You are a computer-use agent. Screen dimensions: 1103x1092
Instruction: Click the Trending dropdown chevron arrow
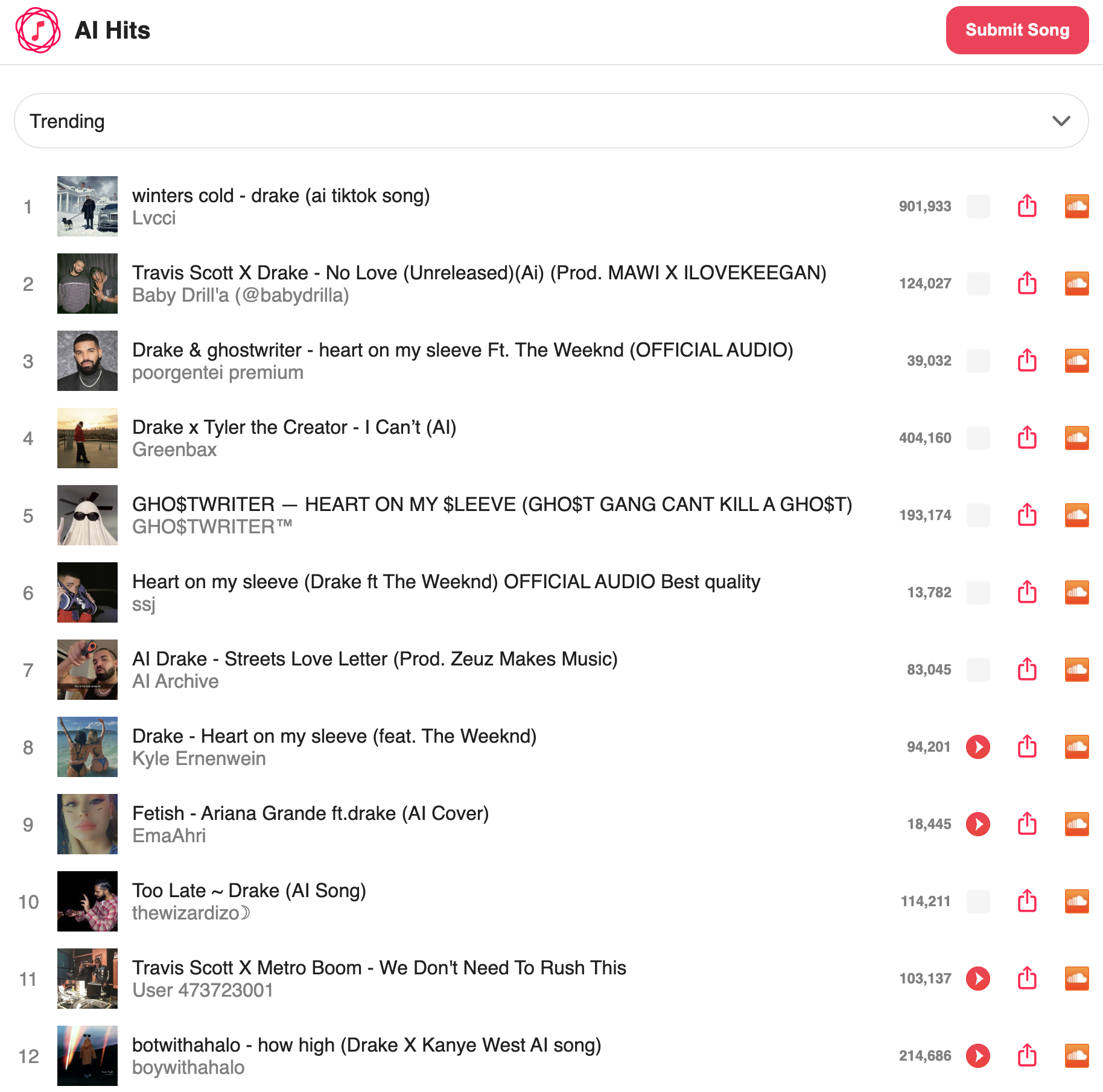tap(1061, 121)
